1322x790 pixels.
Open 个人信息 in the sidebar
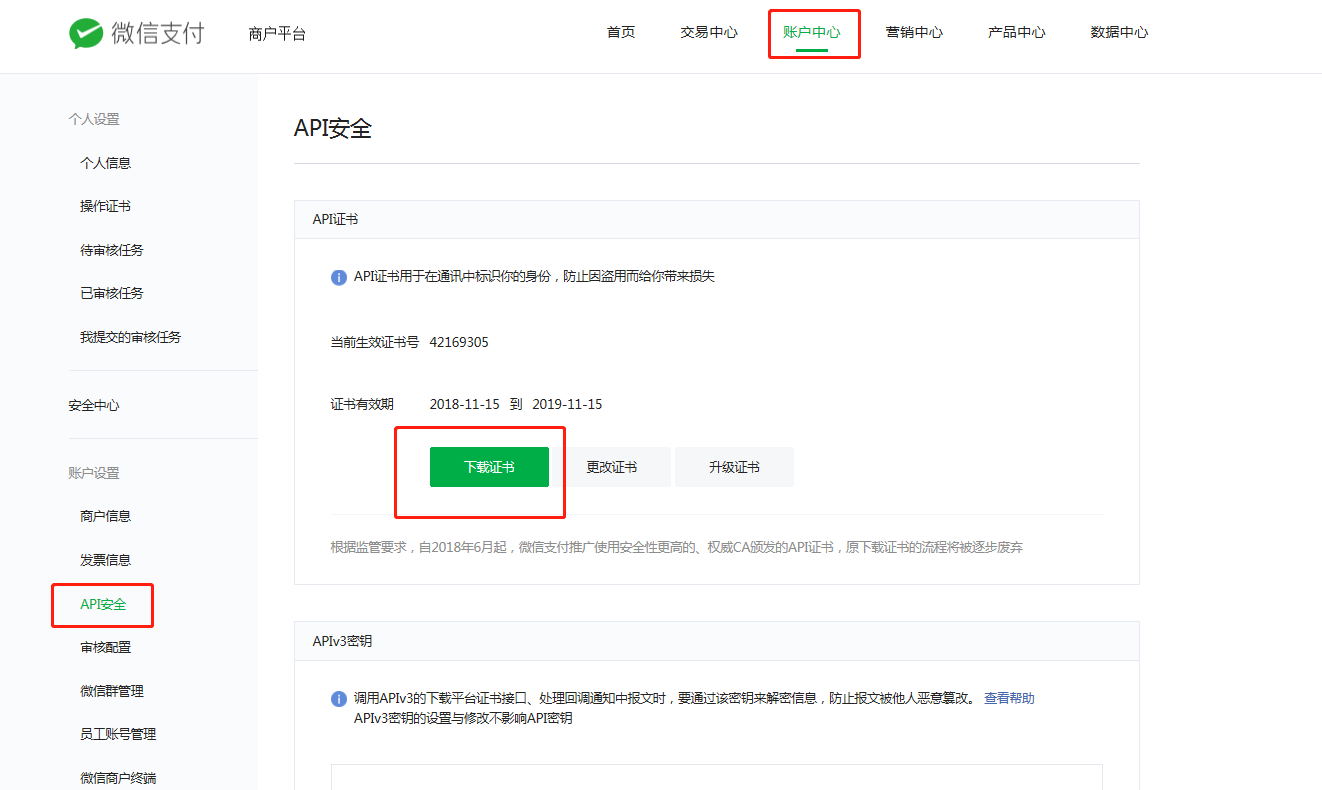click(x=106, y=163)
